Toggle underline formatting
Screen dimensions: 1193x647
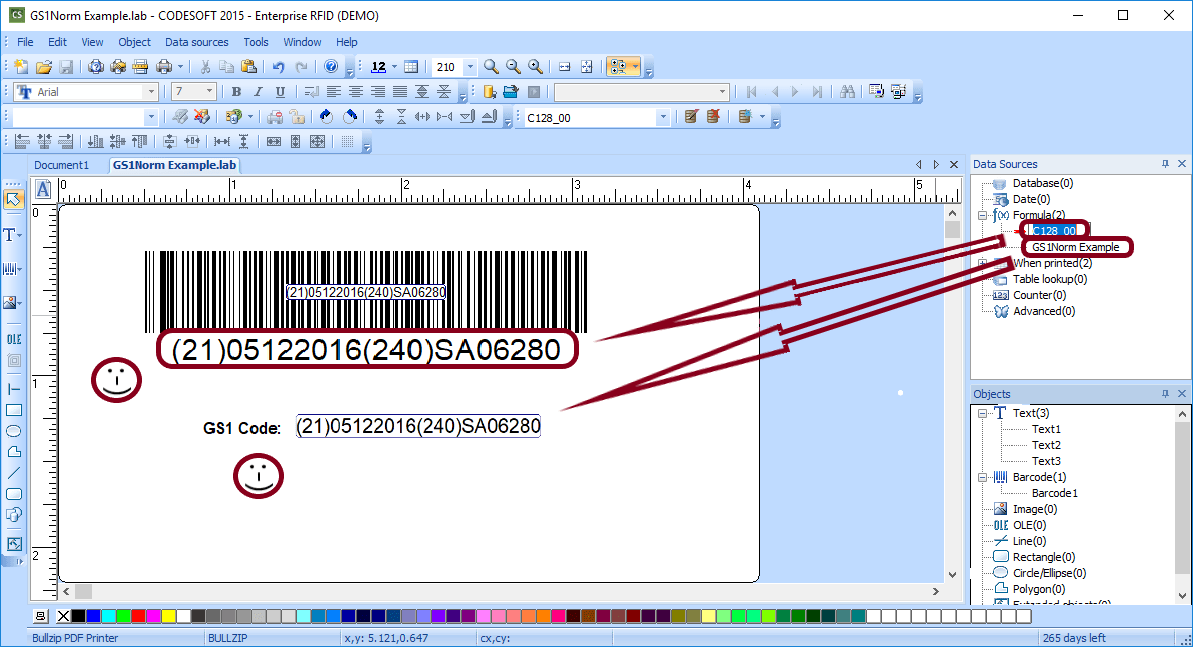click(x=278, y=91)
